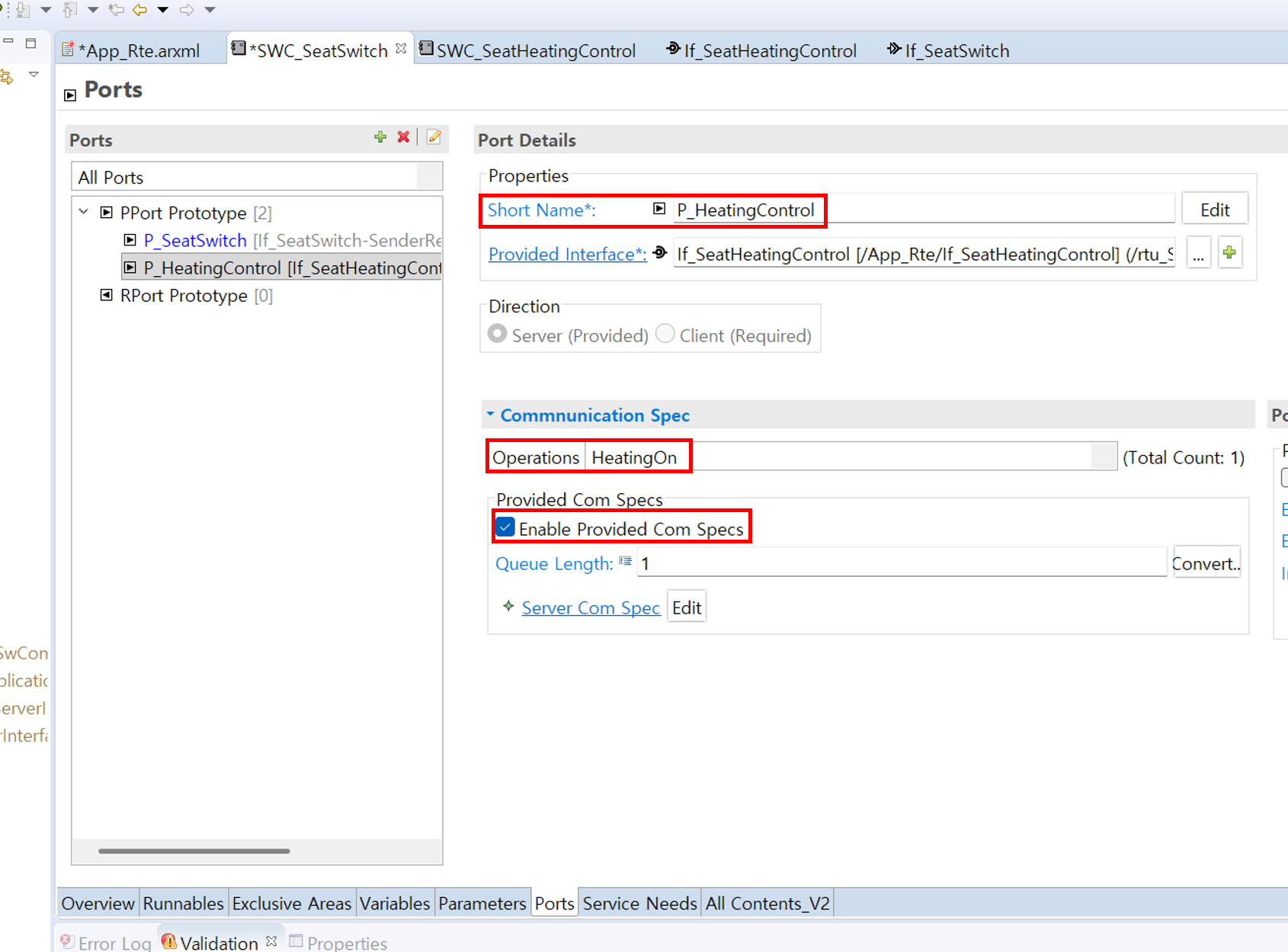Uncheck Enable Provided Com Specs

tap(505, 528)
